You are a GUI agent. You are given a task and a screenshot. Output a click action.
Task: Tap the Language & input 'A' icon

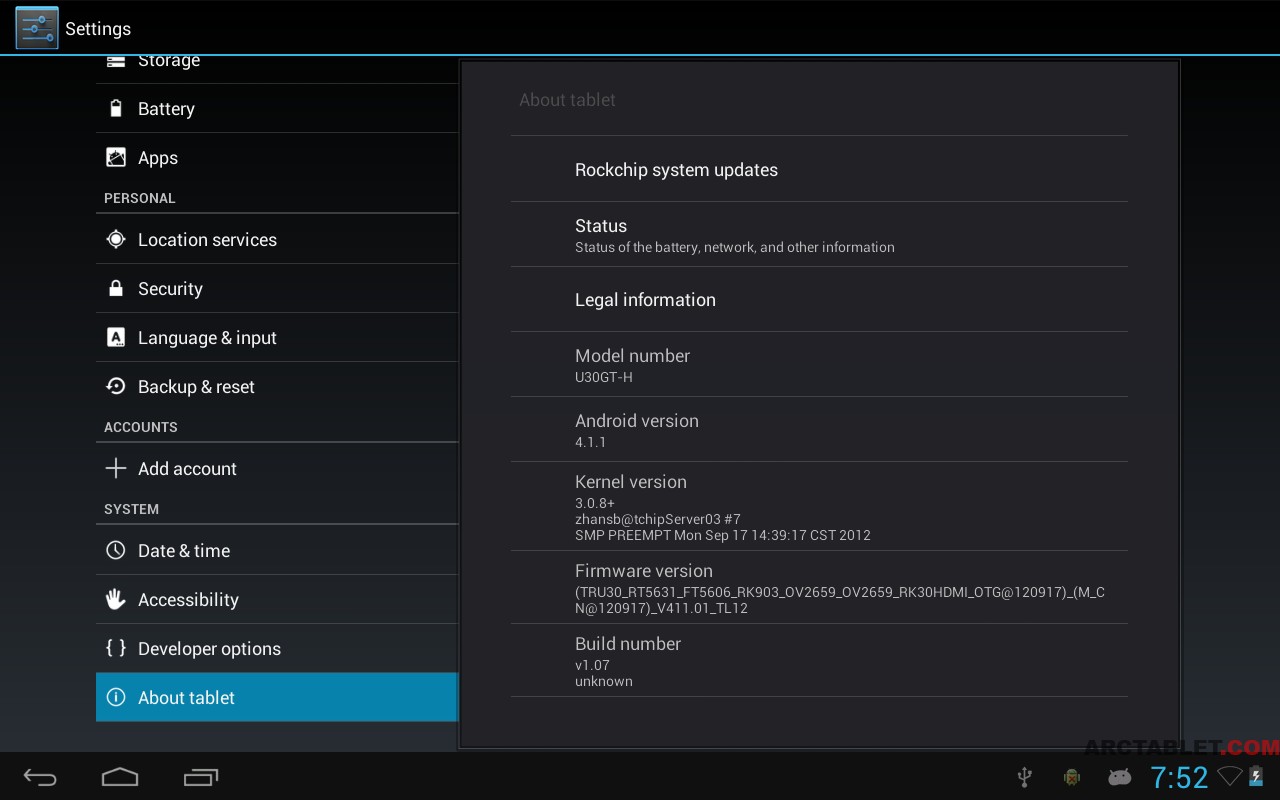pyautogui.click(x=116, y=337)
